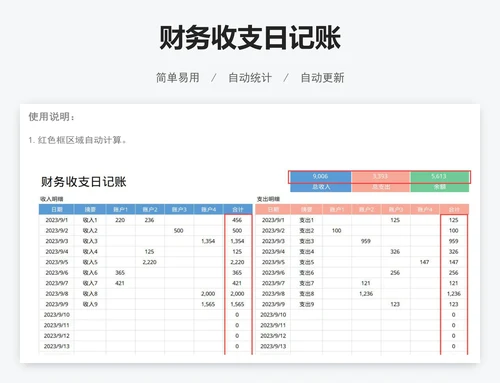Image resolution: width=500 pixels, height=383 pixels.
Task: Select the 121 账户2 cell in 支出7 row
Action: click(x=366, y=283)
